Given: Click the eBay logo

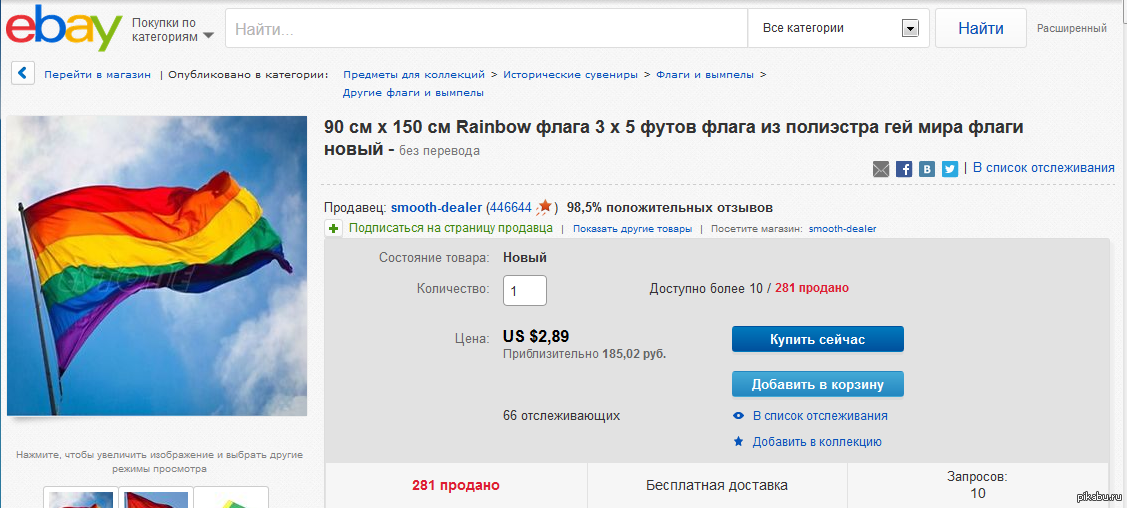Looking at the screenshot, I should pos(64,28).
